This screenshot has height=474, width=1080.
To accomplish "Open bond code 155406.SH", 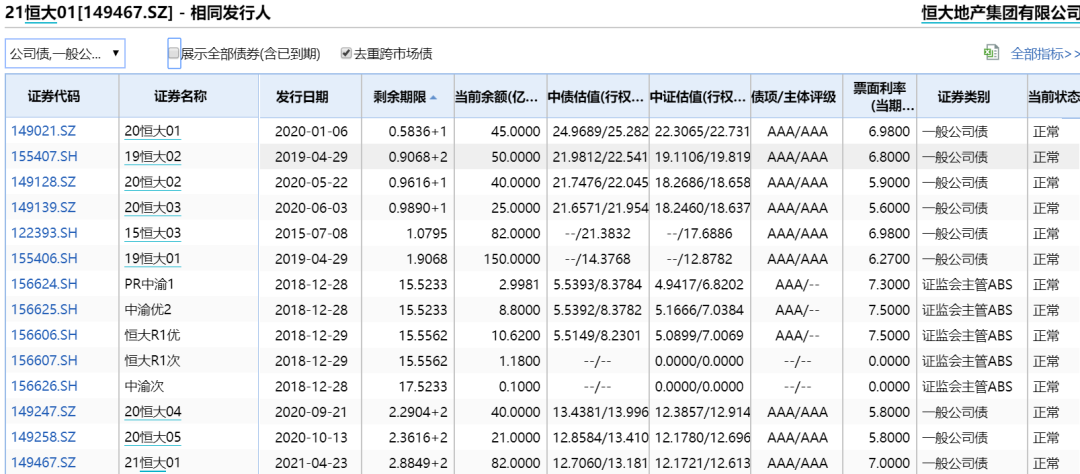I will (x=44, y=259).
